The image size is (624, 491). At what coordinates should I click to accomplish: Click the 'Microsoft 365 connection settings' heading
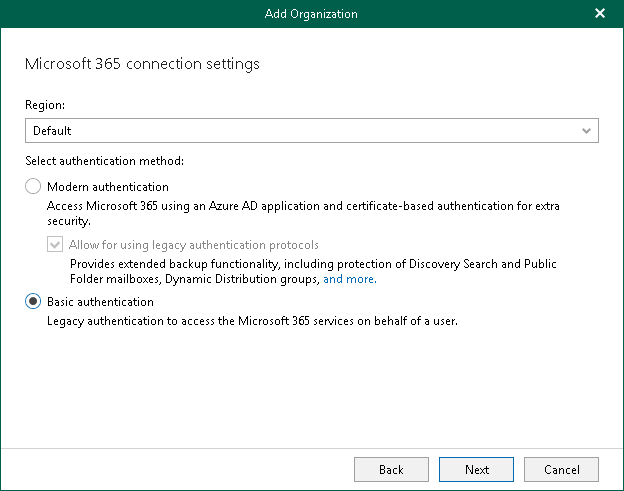142,64
